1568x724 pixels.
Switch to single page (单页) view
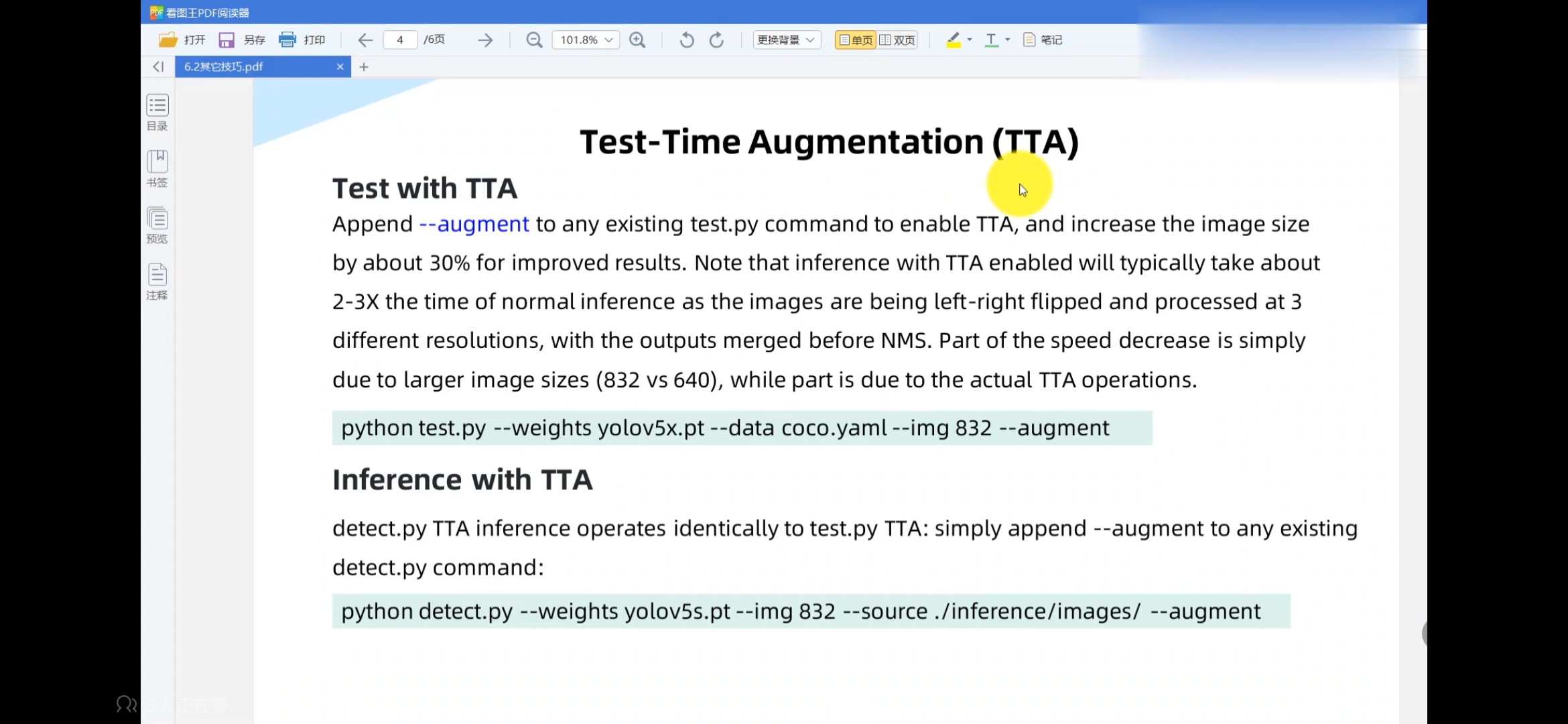pyautogui.click(x=856, y=40)
